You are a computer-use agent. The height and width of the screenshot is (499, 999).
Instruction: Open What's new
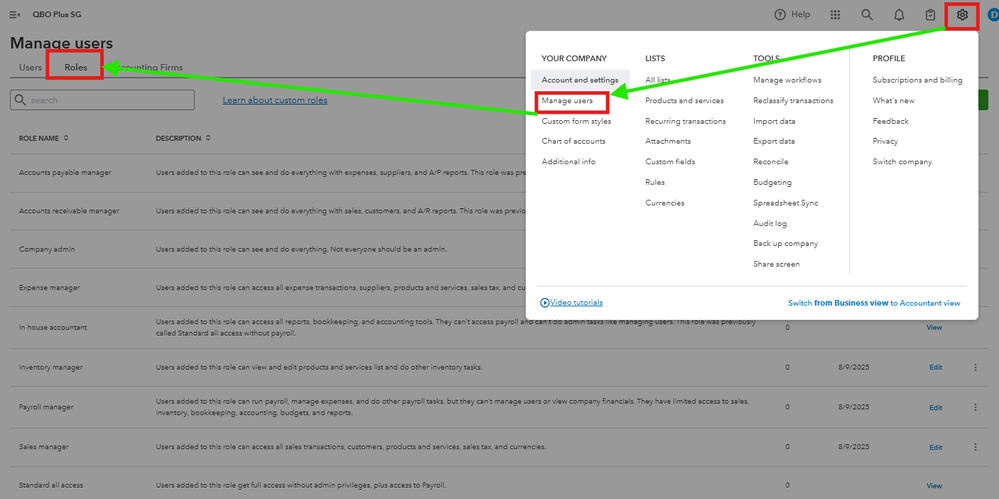pos(893,100)
